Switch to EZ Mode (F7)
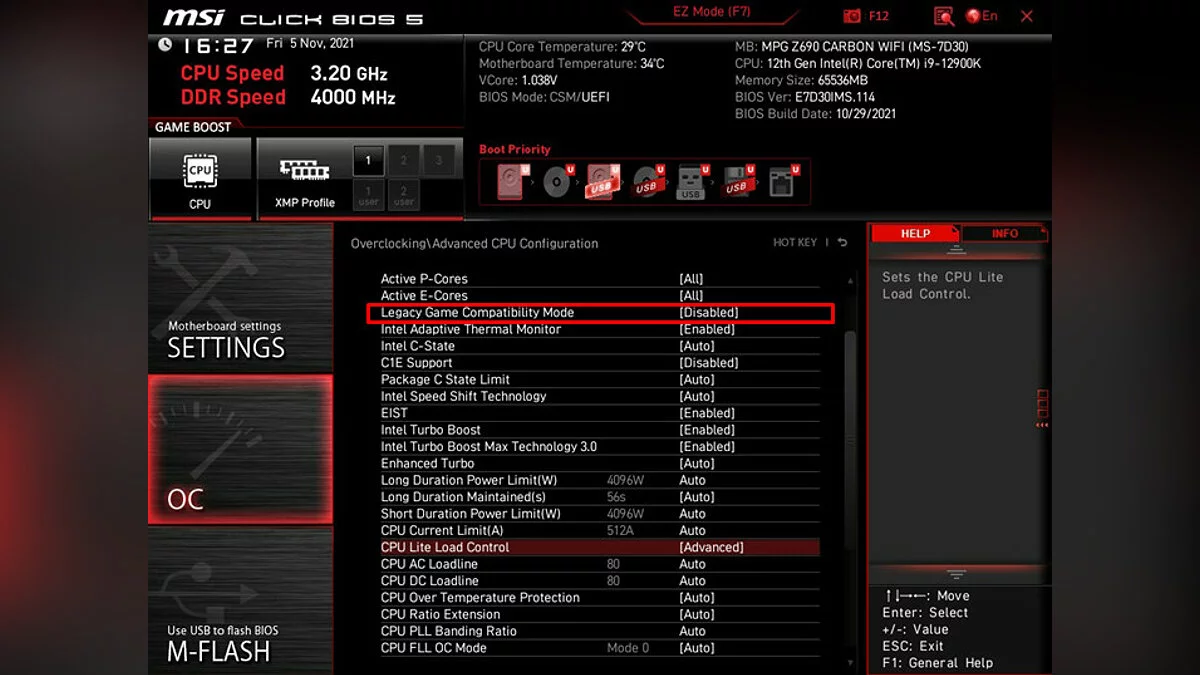 [711, 13]
